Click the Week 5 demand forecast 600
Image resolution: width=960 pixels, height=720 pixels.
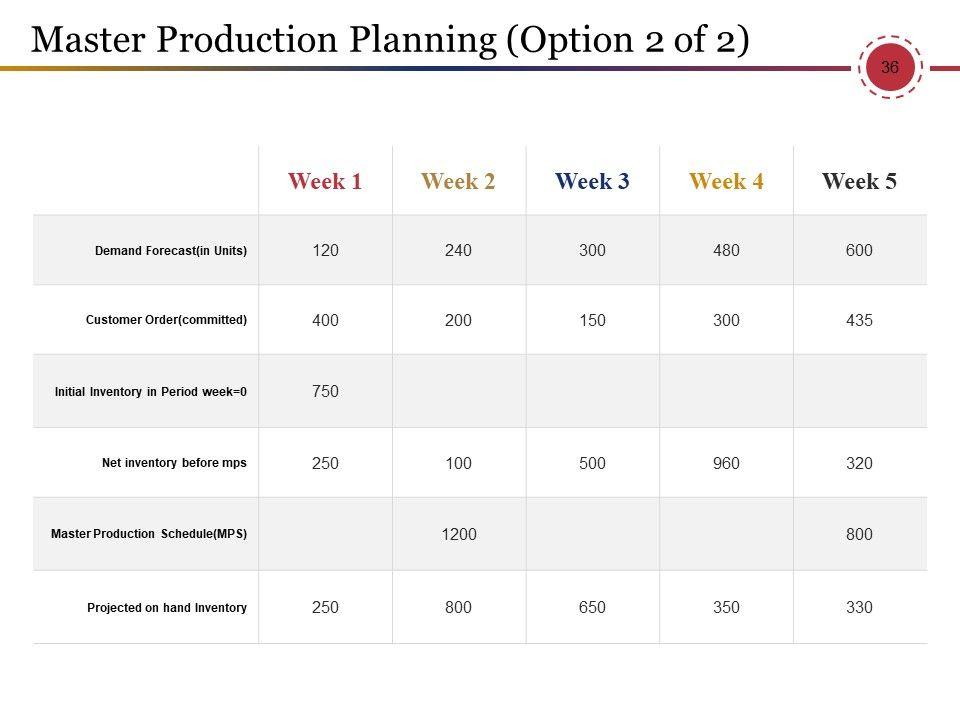click(x=859, y=251)
